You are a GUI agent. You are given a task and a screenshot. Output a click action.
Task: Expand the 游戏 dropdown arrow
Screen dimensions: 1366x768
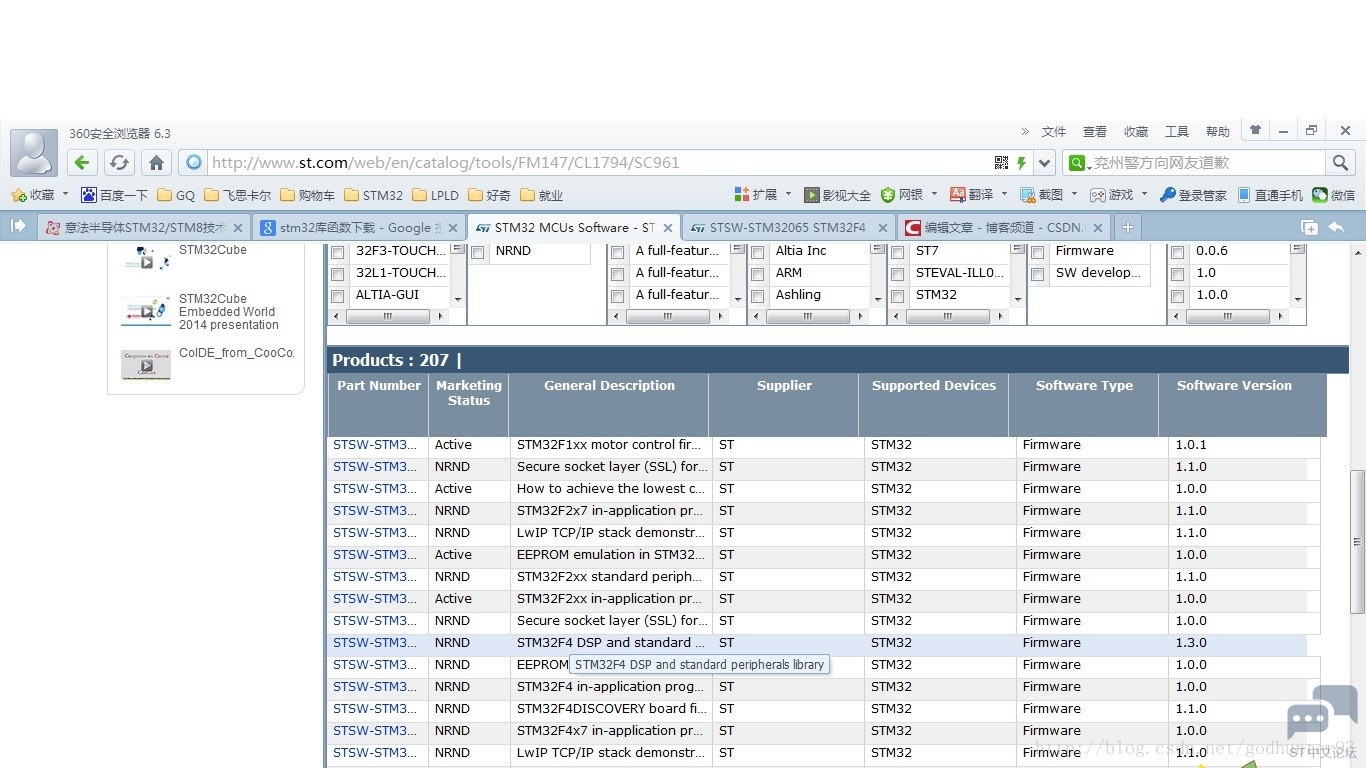tap(1144, 194)
